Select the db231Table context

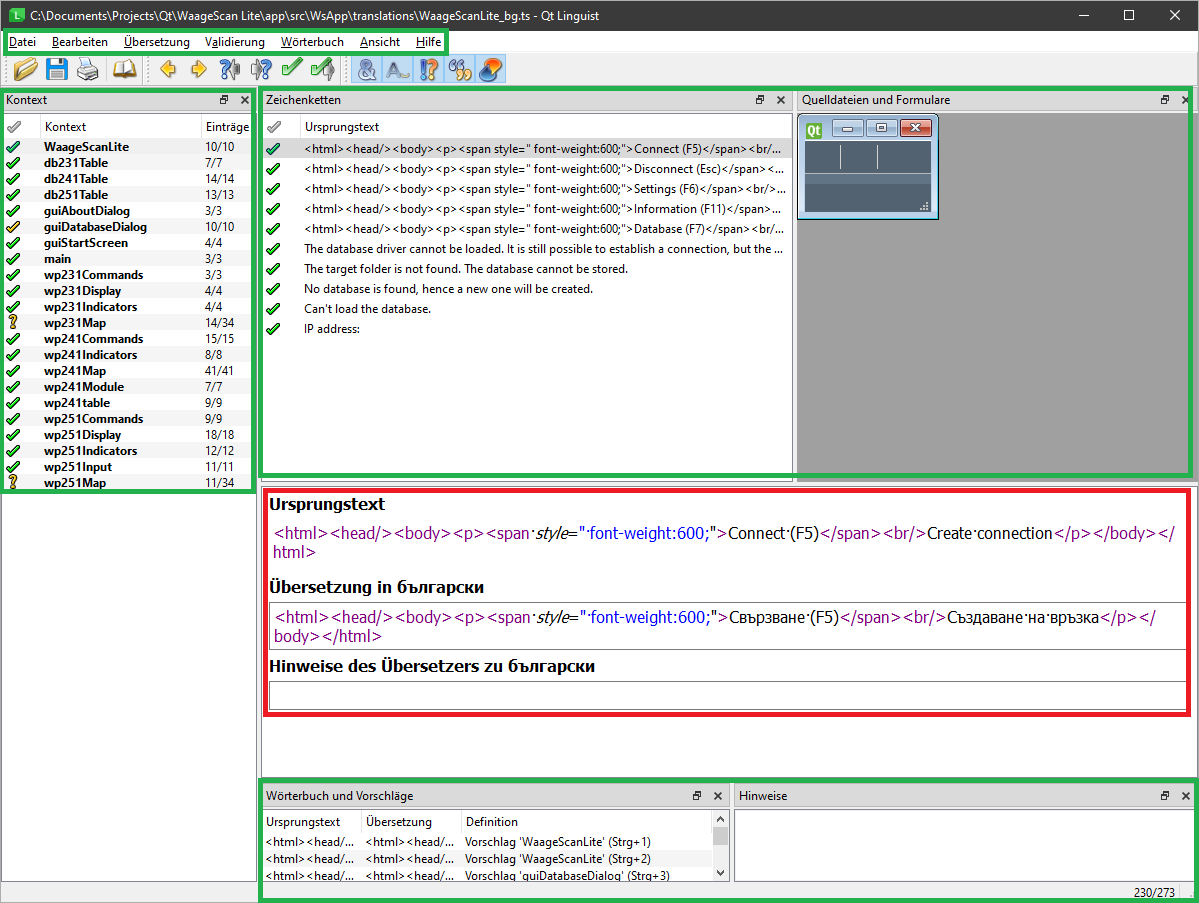pos(128,163)
